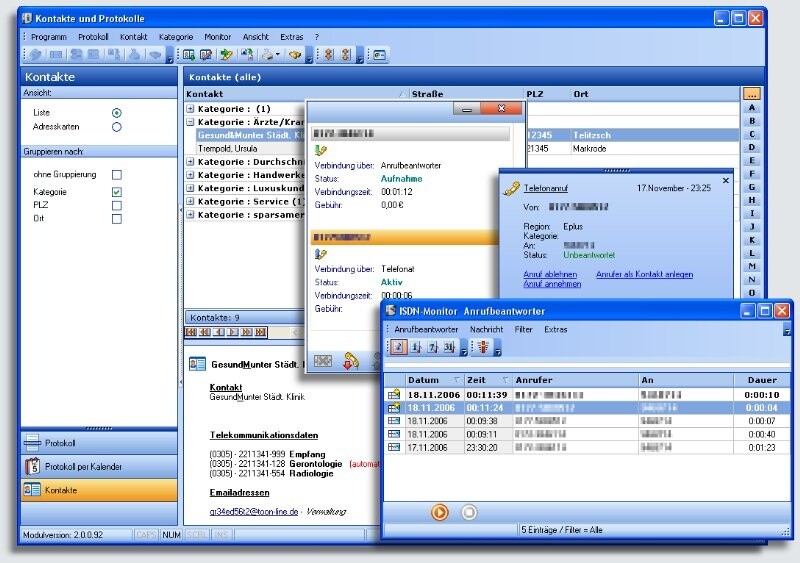Select ISDN-Monitor filter icon '2'
Screen dimensions: 800x563
click(398, 348)
